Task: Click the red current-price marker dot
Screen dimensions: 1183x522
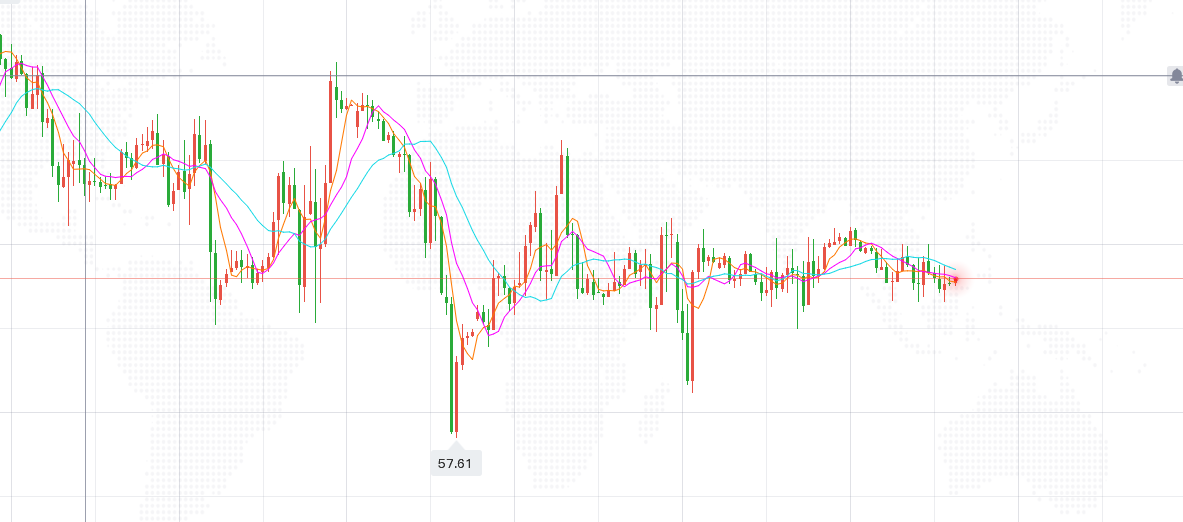Action: click(956, 280)
